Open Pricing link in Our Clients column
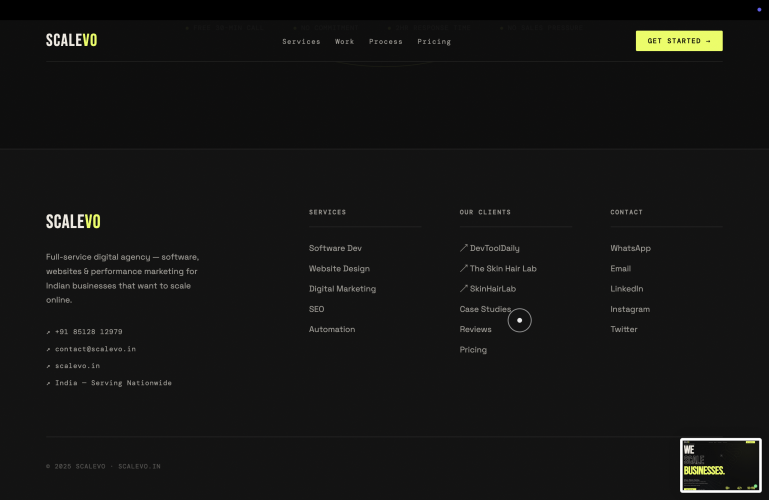Viewport: 769px width, 500px height. pos(473,350)
